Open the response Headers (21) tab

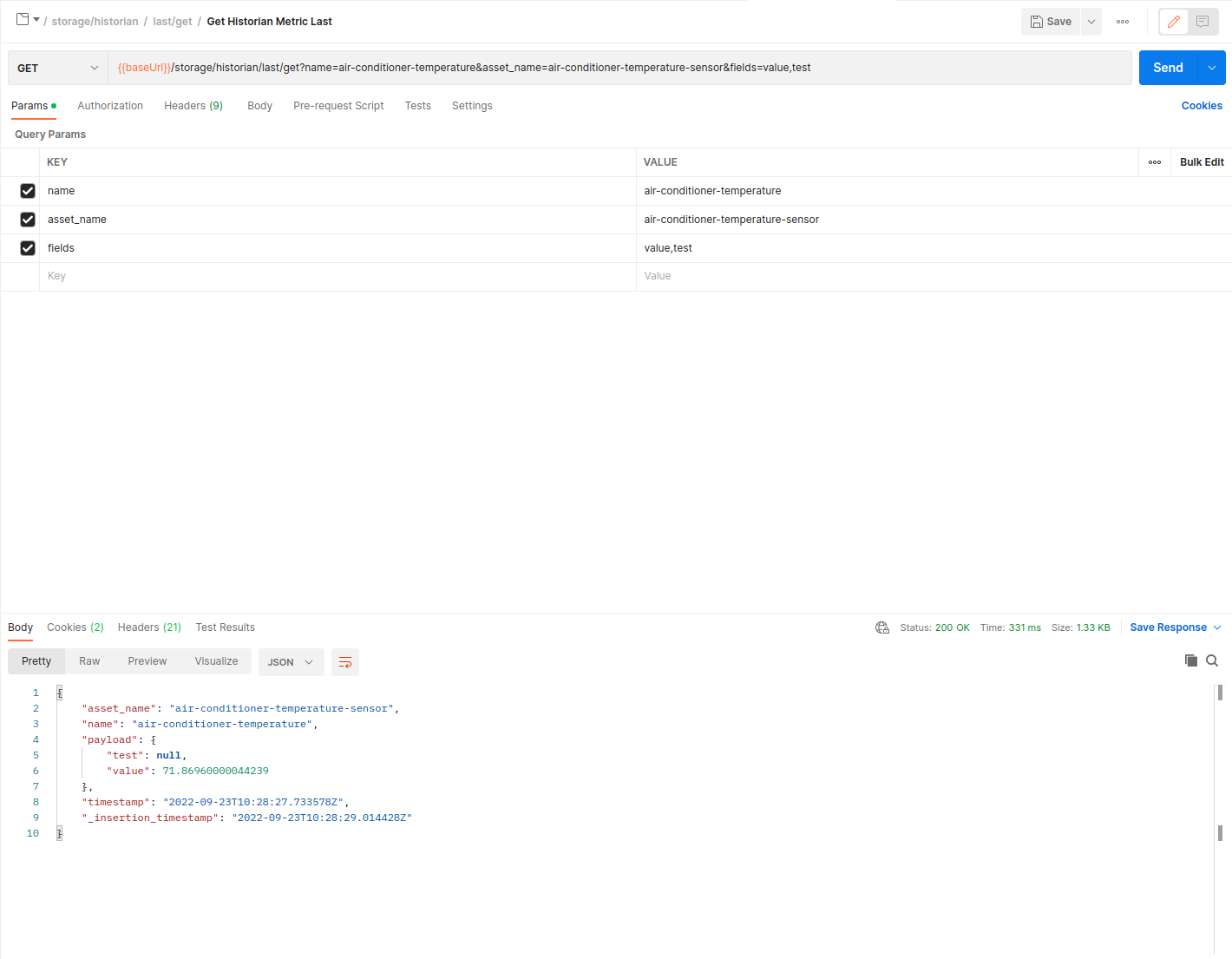point(149,627)
